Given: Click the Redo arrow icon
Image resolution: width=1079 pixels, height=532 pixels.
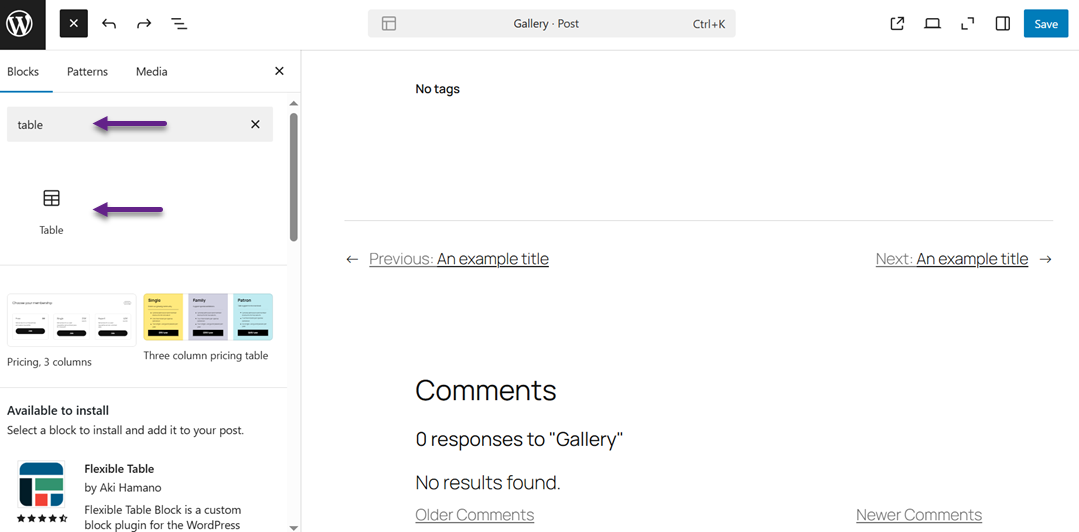Looking at the screenshot, I should (x=144, y=24).
